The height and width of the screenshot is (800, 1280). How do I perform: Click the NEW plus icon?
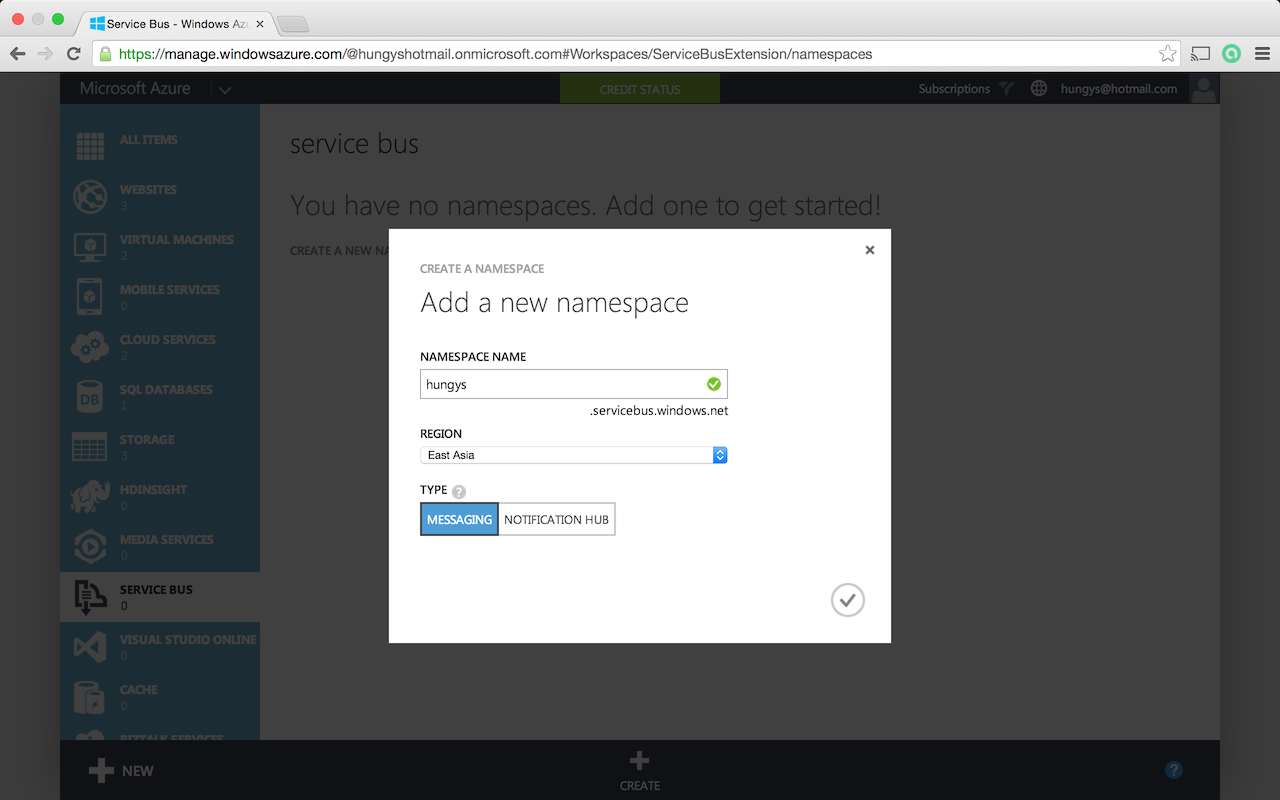pyautogui.click(x=101, y=770)
